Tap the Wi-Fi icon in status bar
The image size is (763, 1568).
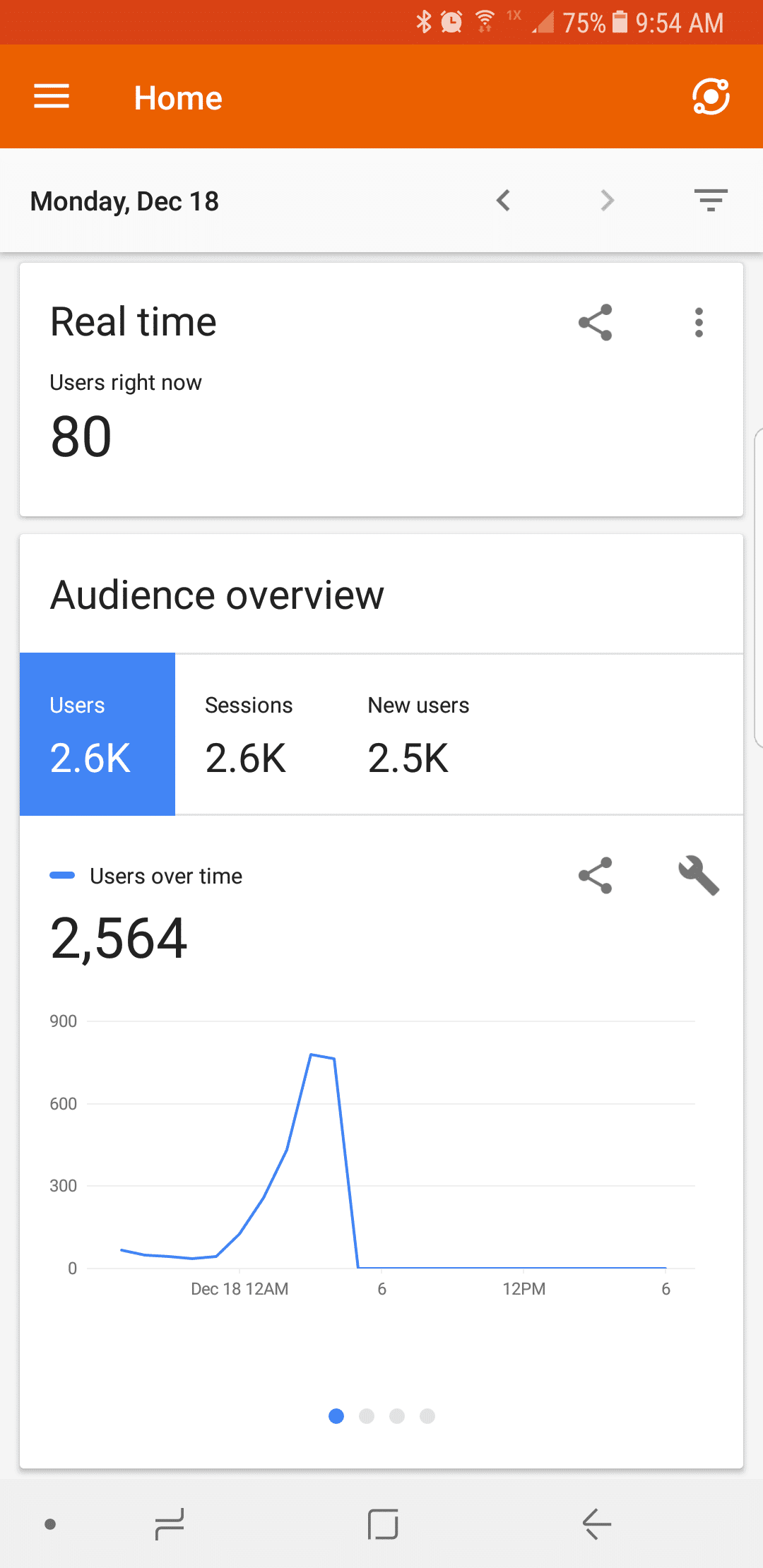coord(485,22)
